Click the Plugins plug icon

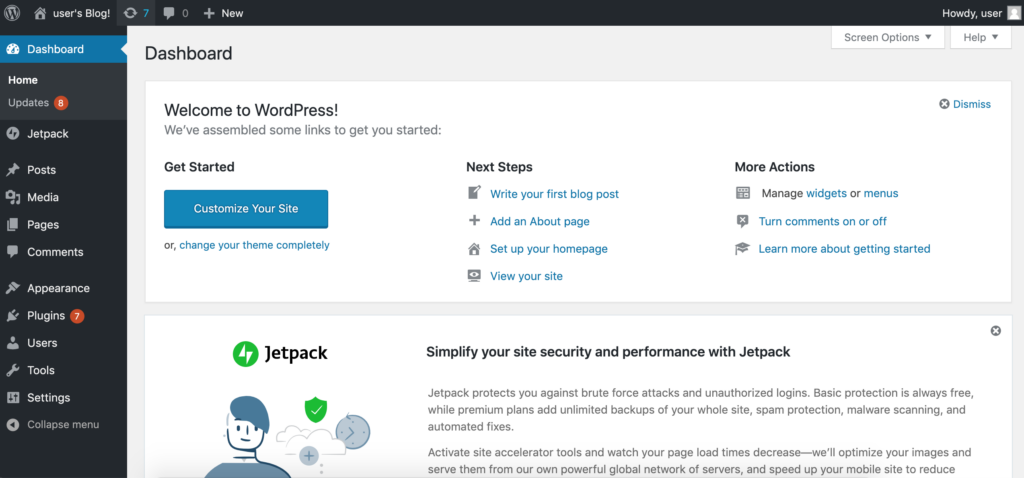click(12, 315)
